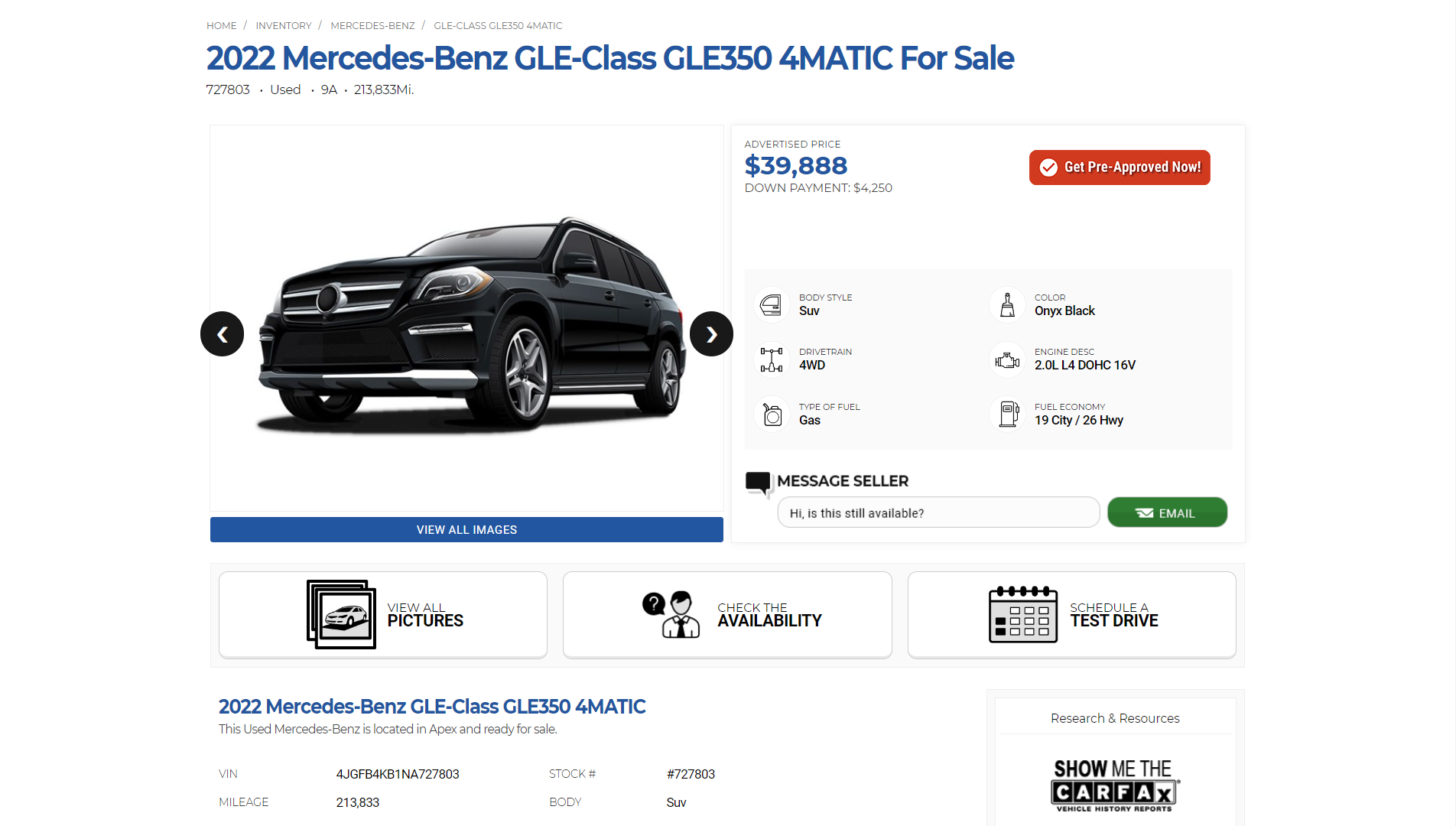Click the Onyx Black color brush icon

1007,304
